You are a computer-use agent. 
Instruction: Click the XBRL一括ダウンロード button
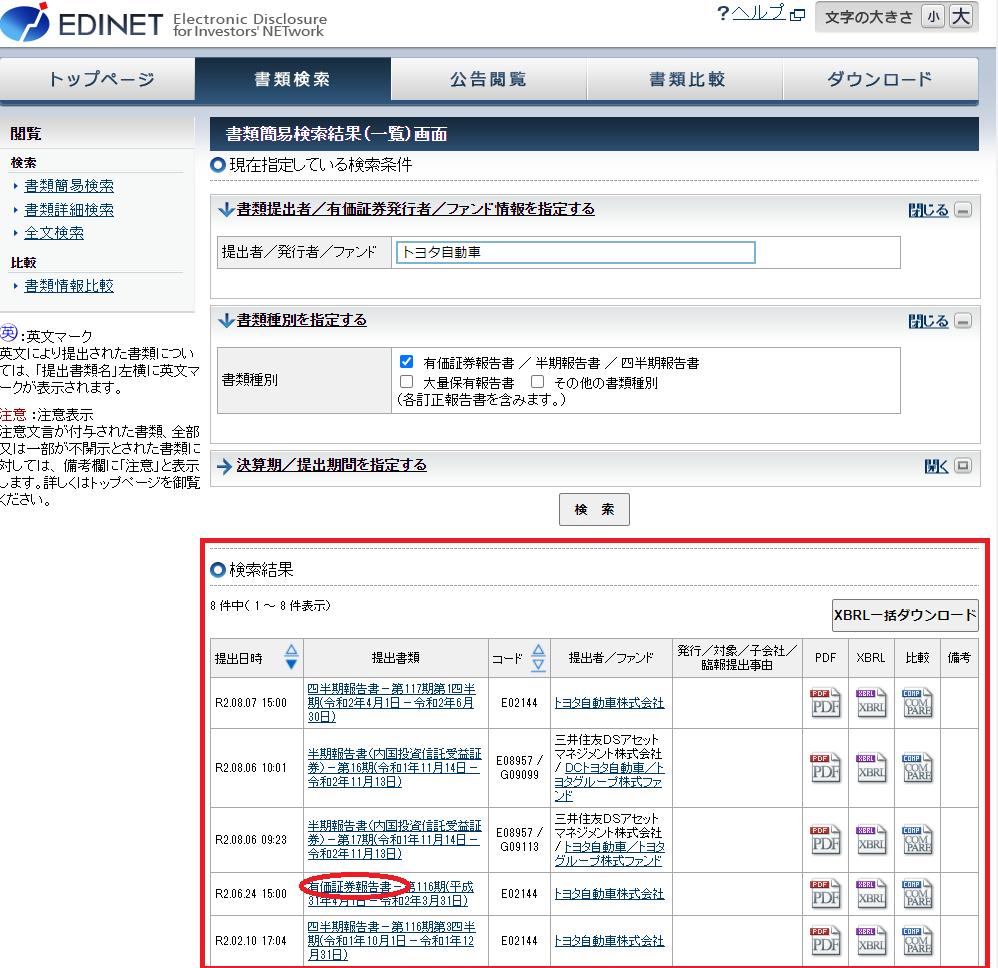click(x=905, y=615)
